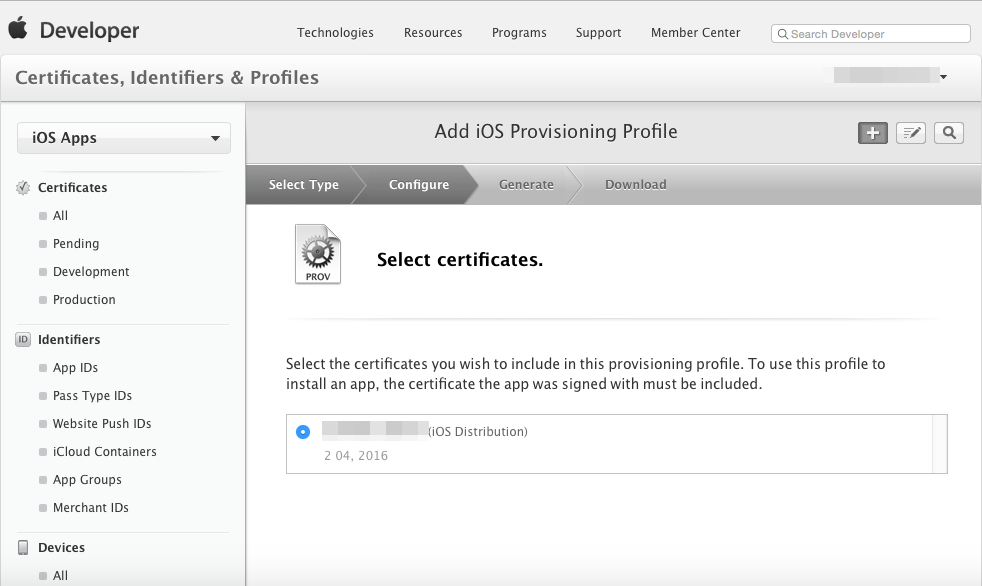Open App Groups list

pyautogui.click(x=87, y=480)
